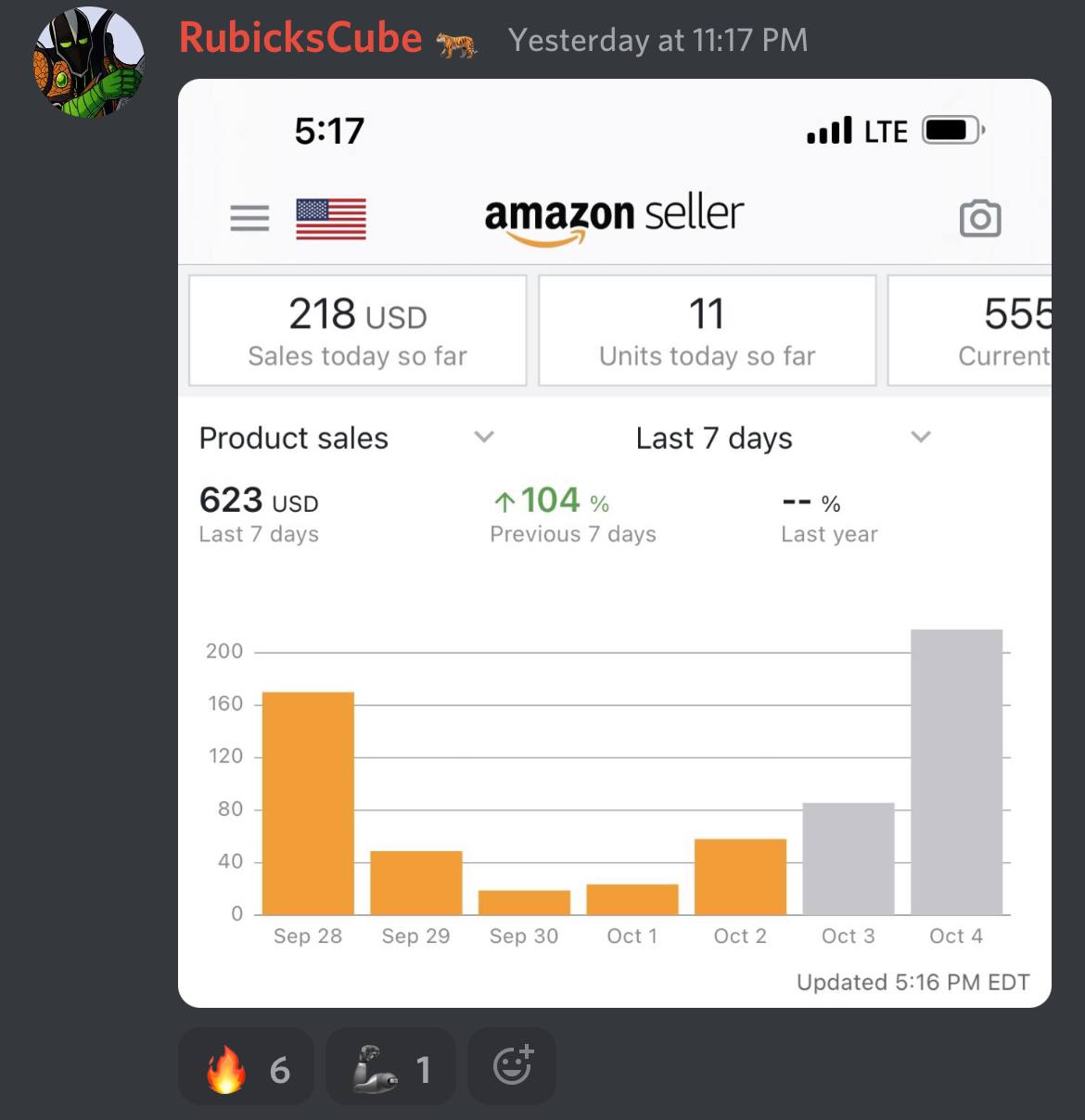Open the partially visible 555 Current card
The width and height of the screenshot is (1085, 1120).
[970, 330]
